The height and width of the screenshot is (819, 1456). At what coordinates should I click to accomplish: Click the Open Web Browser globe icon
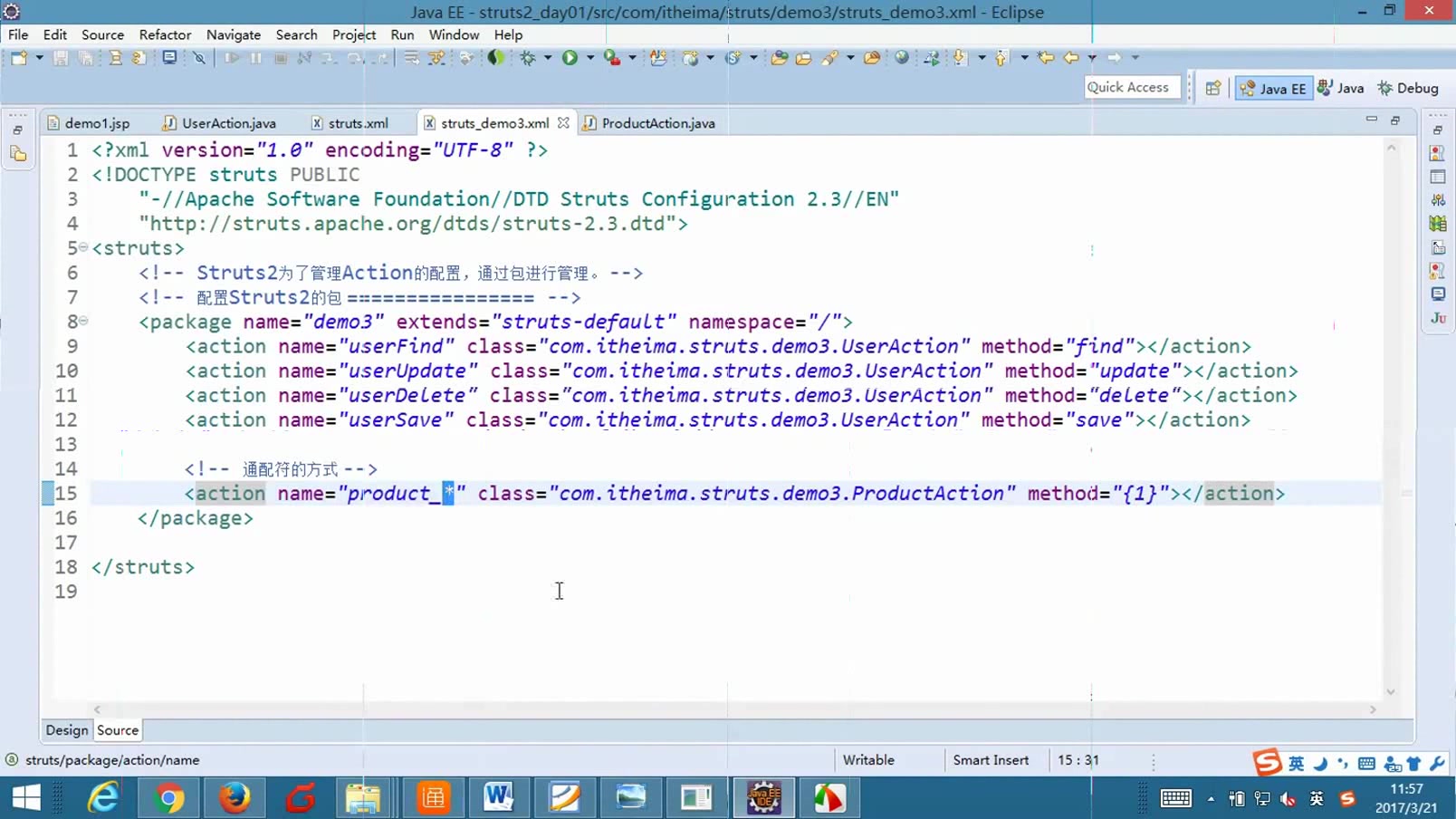tap(902, 58)
